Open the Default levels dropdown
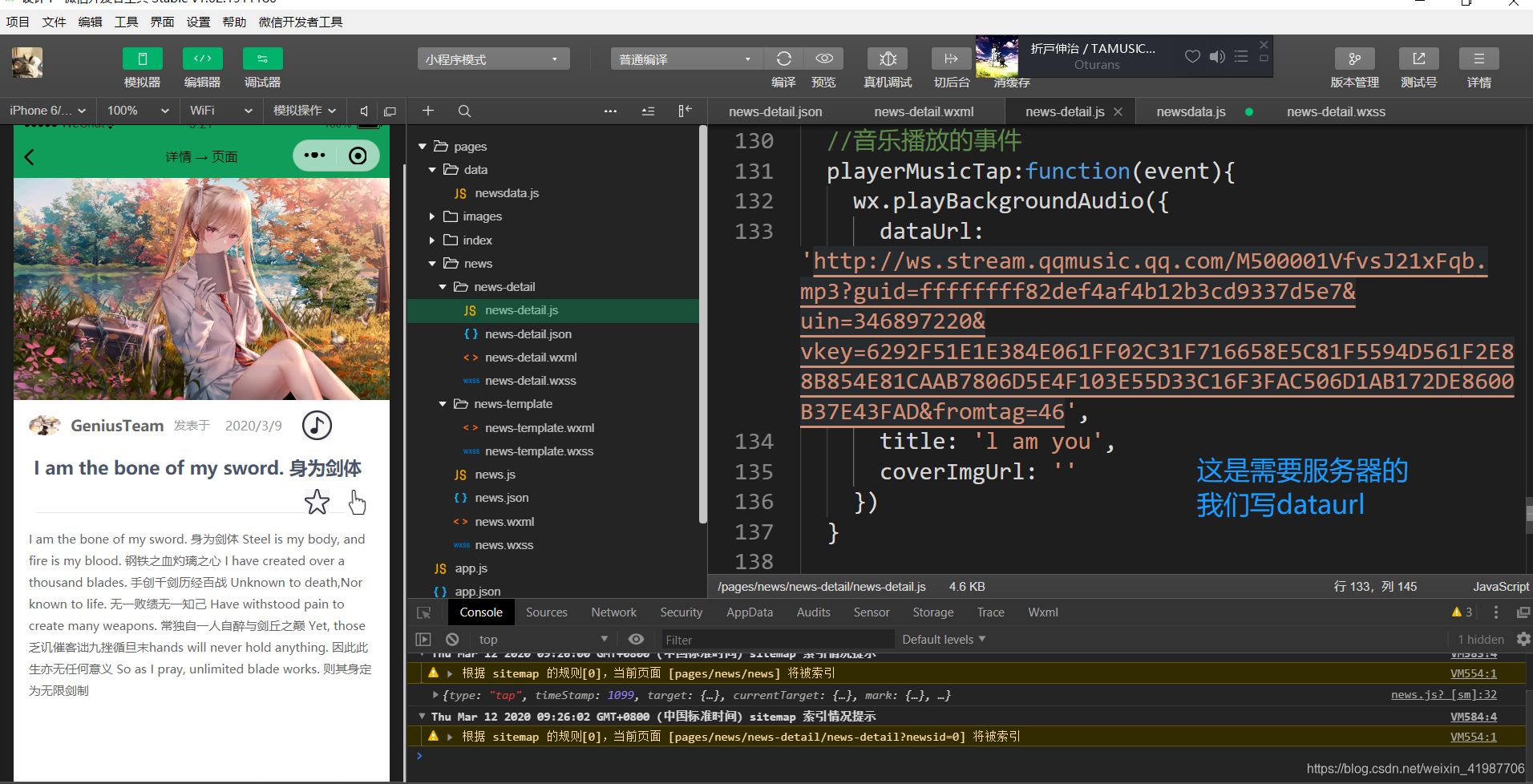This screenshot has height=784, width=1533. point(944,640)
